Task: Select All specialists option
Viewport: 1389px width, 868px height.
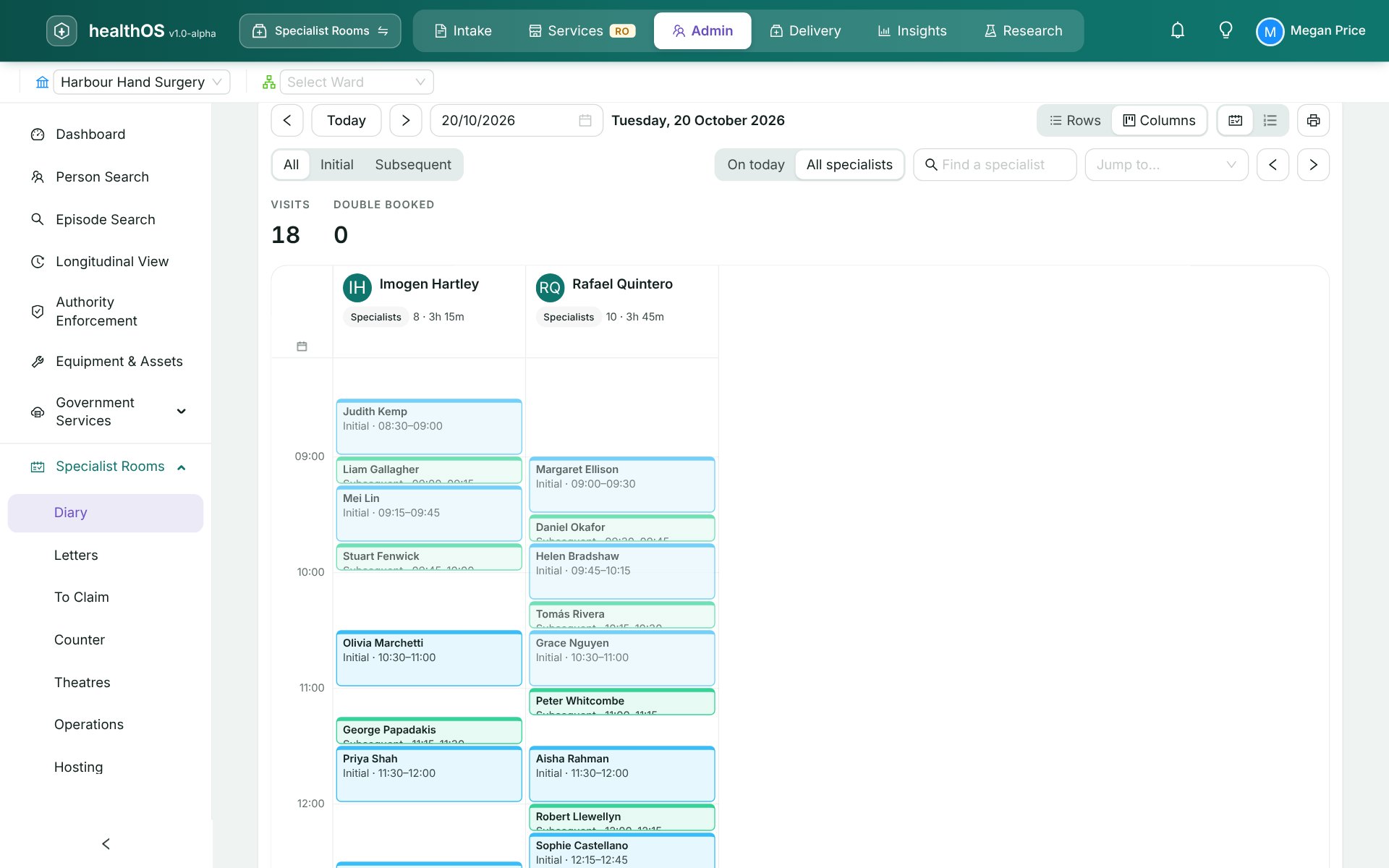Action: coord(849,165)
